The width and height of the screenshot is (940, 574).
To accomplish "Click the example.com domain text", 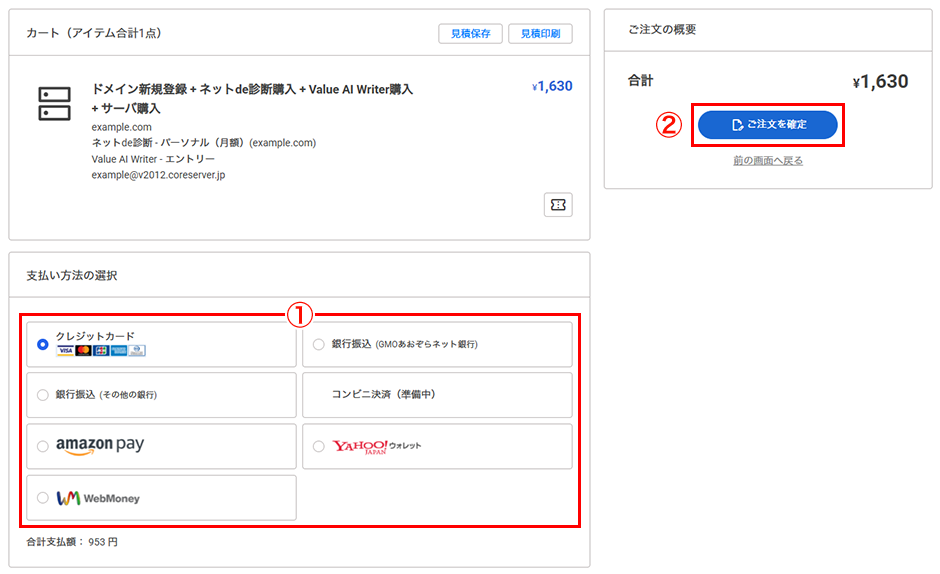I will (x=122, y=127).
